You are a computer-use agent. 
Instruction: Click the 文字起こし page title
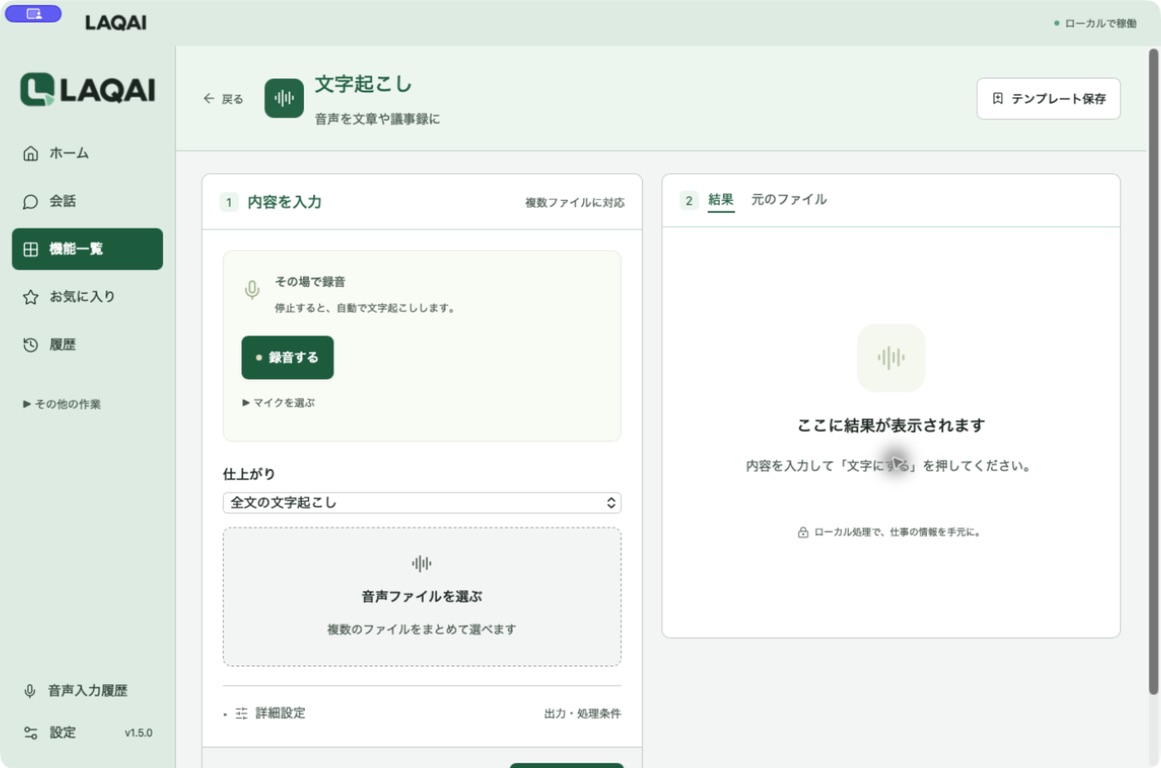point(364,84)
